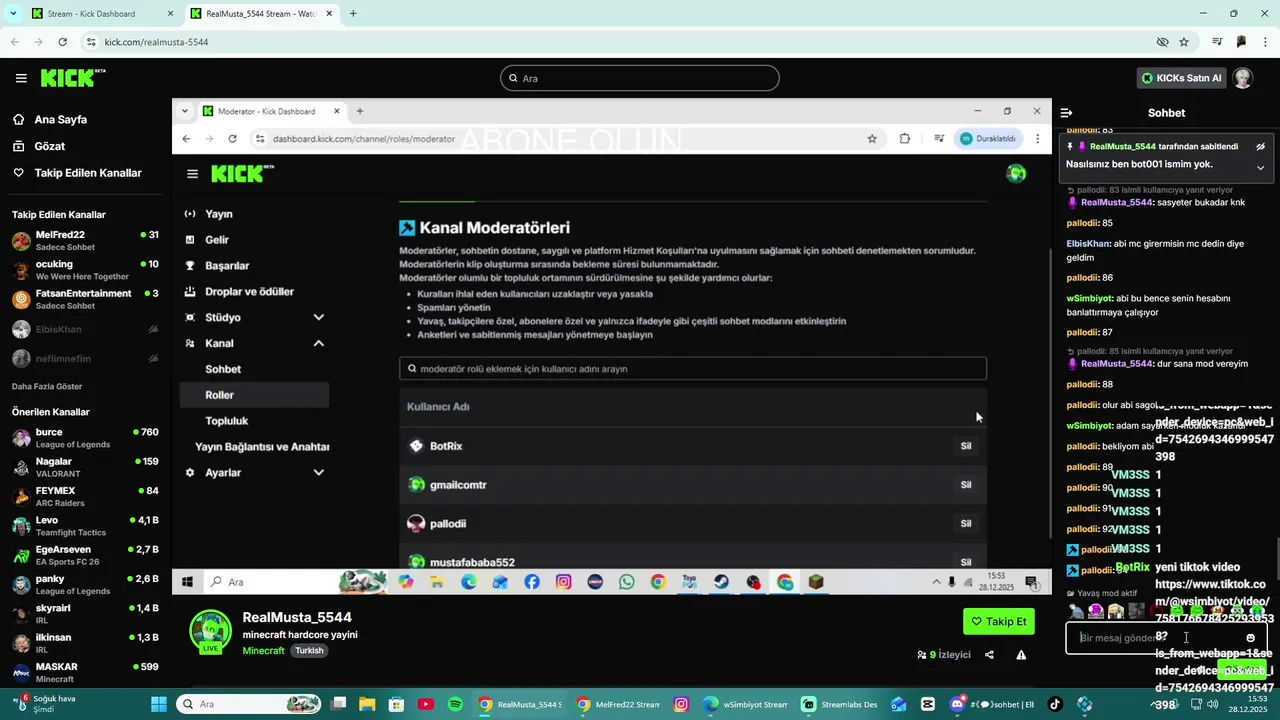Open Chrome three-dot menu
The image size is (1280, 720).
click(x=1266, y=42)
